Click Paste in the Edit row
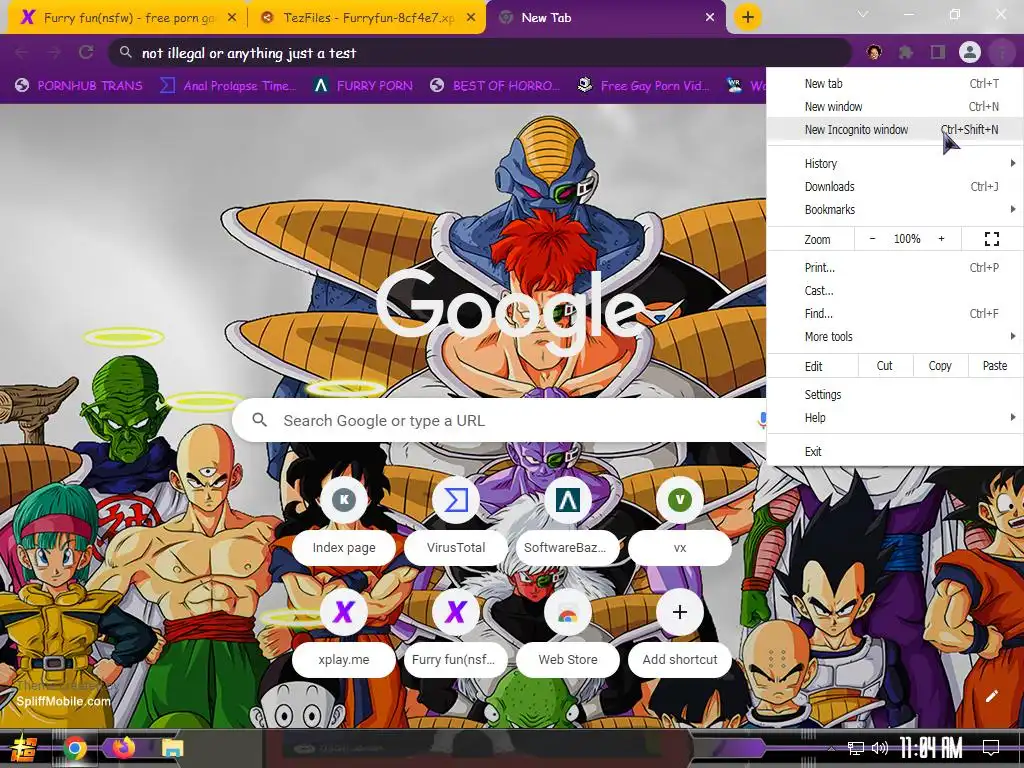Image resolution: width=1024 pixels, height=768 pixels. [995, 366]
